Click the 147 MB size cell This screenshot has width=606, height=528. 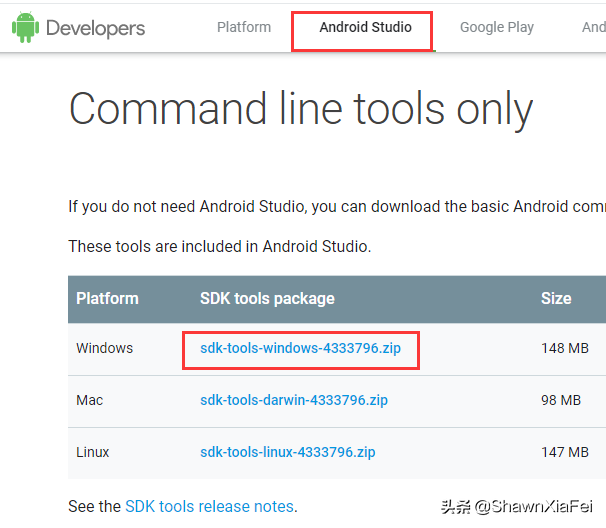pyautogui.click(x=565, y=452)
